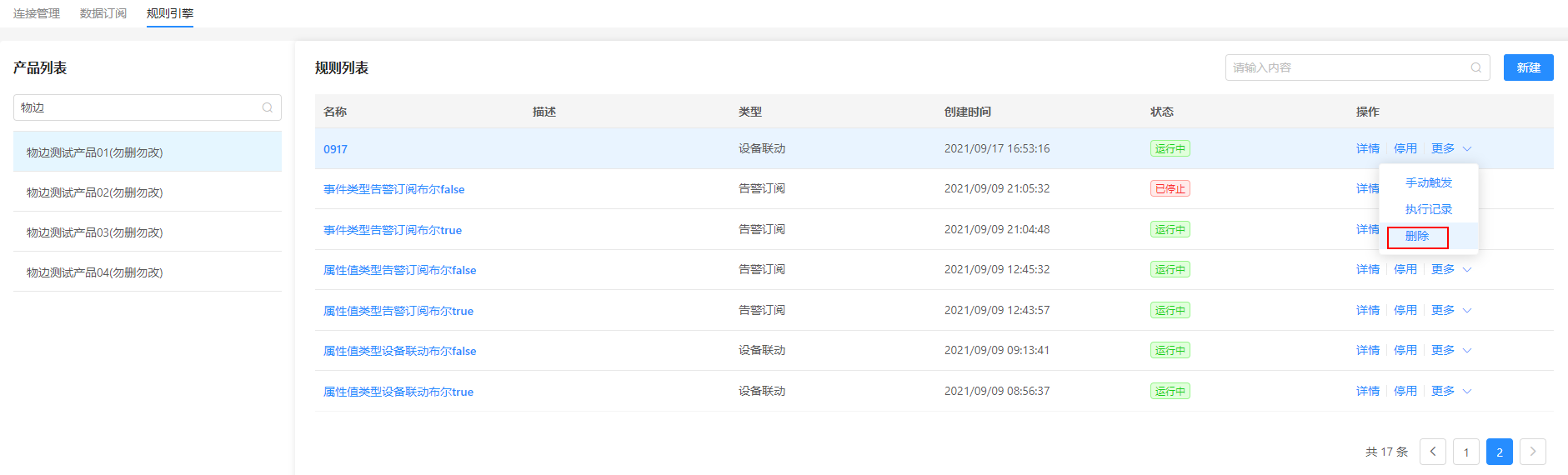Viewport: 1568px width, 475px height.
Task: Select 删除 in the dropdown menu
Action: 1417,237
